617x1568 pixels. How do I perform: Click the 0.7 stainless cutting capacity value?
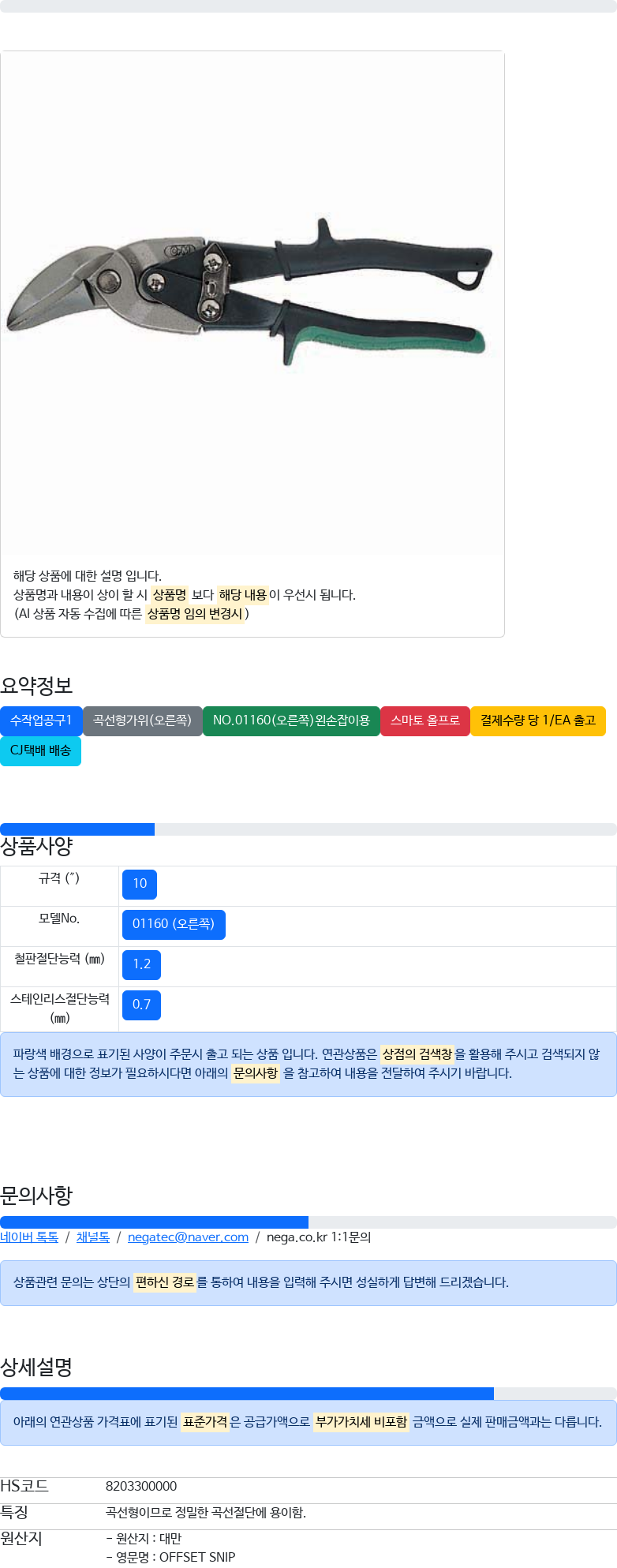(x=142, y=1005)
